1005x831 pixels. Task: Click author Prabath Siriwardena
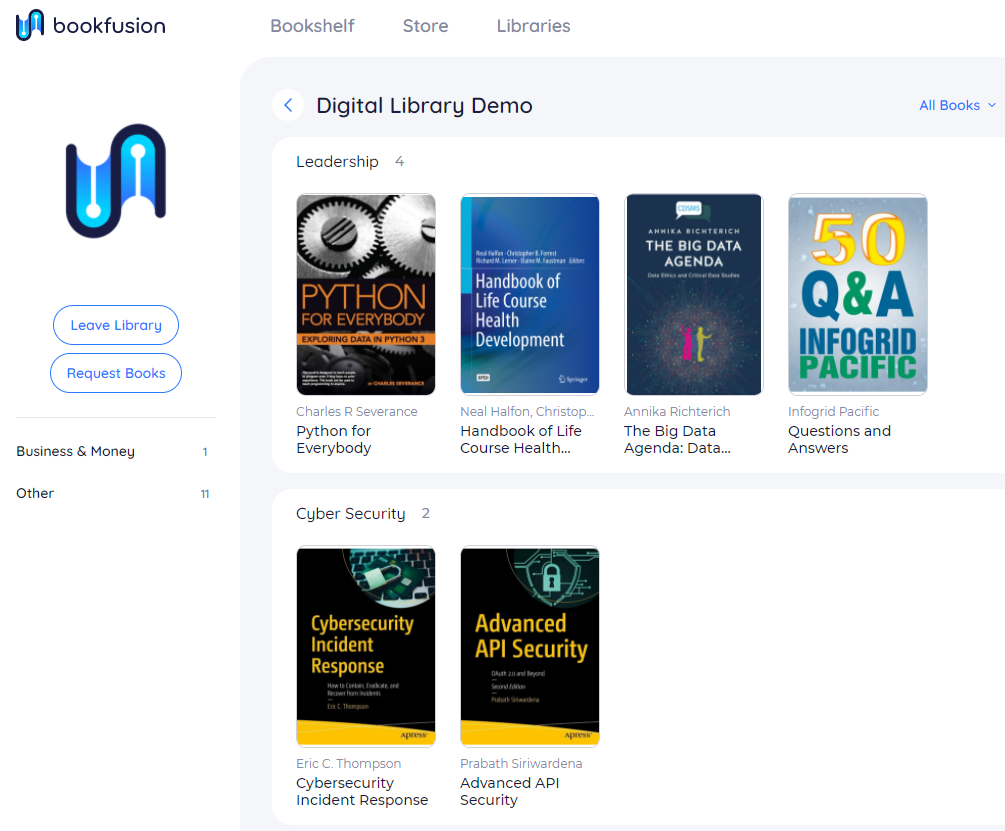(x=521, y=763)
